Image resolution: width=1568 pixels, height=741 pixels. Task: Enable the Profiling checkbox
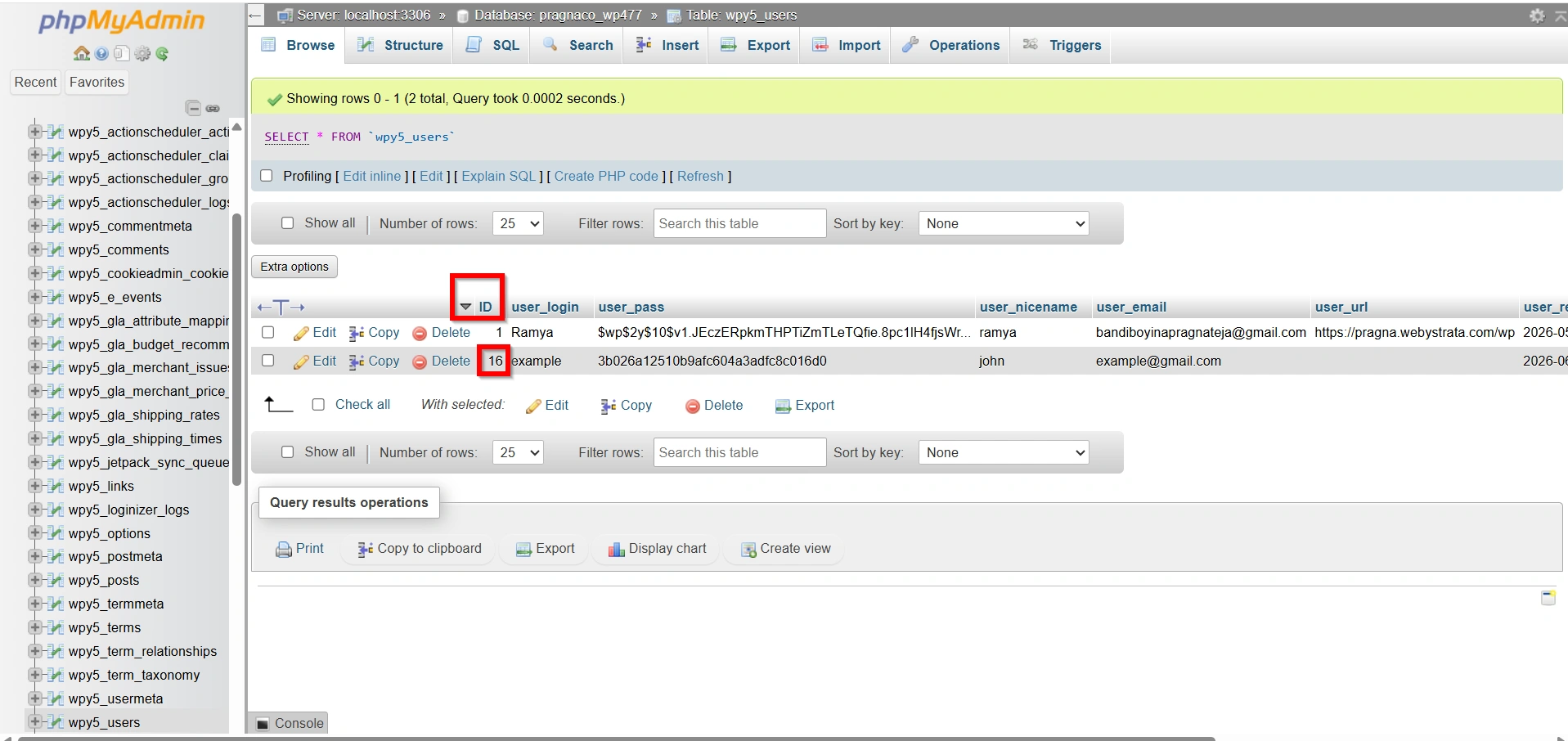(266, 176)
